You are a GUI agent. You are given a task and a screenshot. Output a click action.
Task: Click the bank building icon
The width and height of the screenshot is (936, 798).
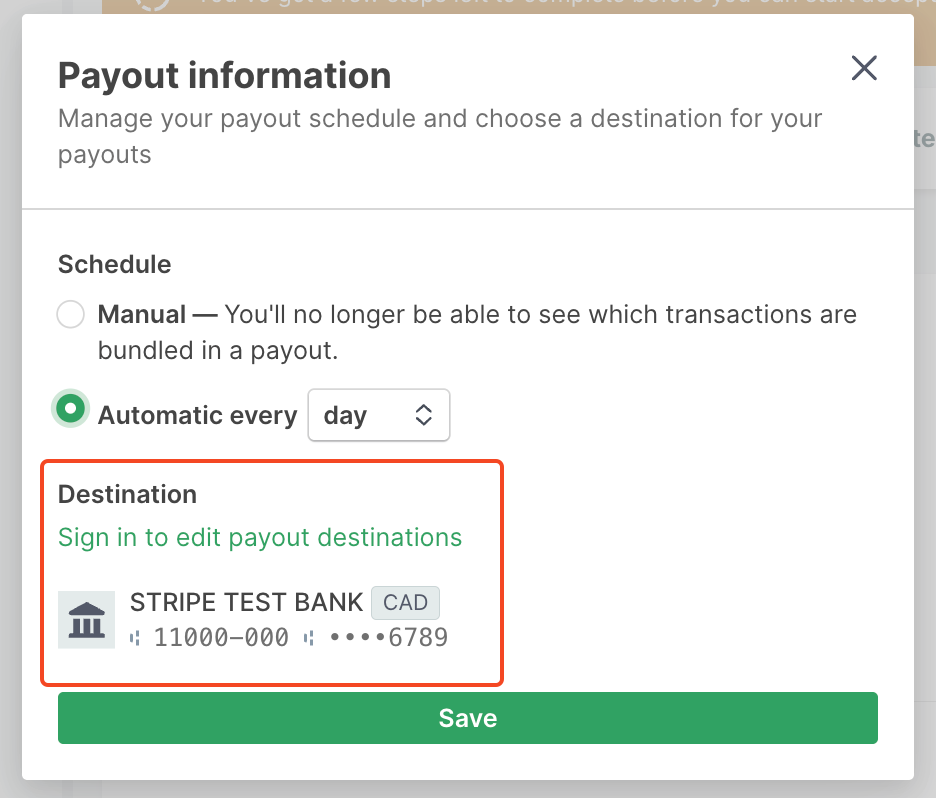click(86, 619)
